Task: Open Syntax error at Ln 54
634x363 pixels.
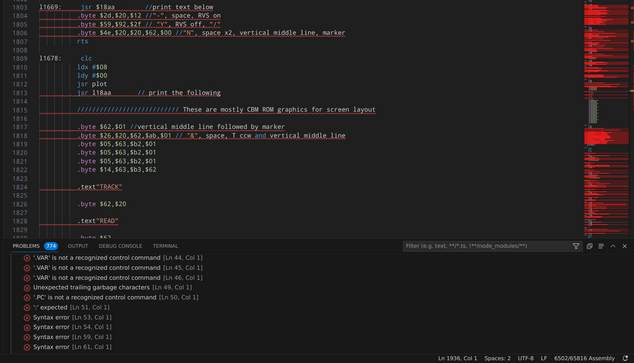Action: [x=72, y=327]
